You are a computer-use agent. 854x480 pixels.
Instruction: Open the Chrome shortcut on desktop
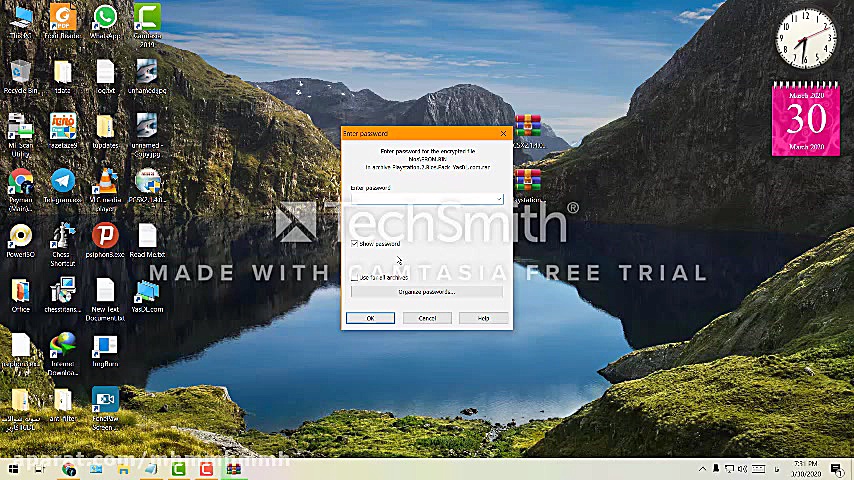point(20,190)
